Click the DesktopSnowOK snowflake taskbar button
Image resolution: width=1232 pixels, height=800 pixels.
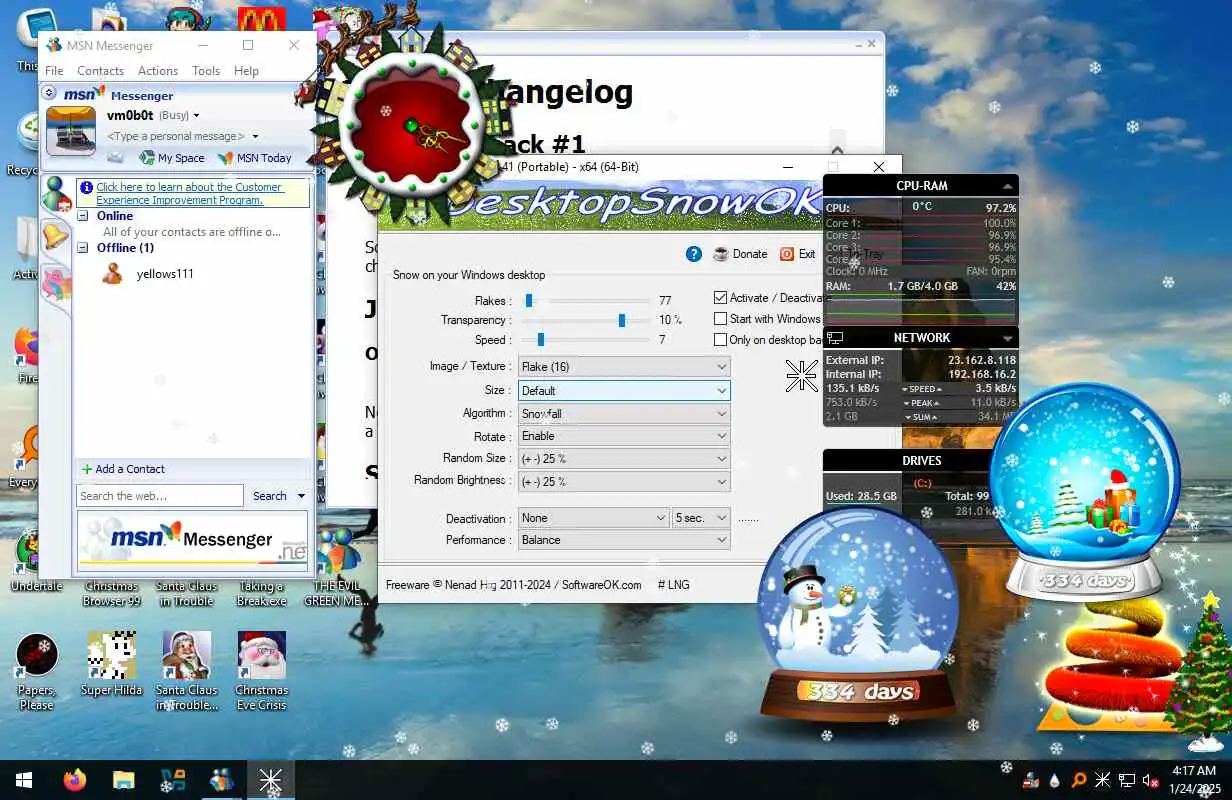270,780
